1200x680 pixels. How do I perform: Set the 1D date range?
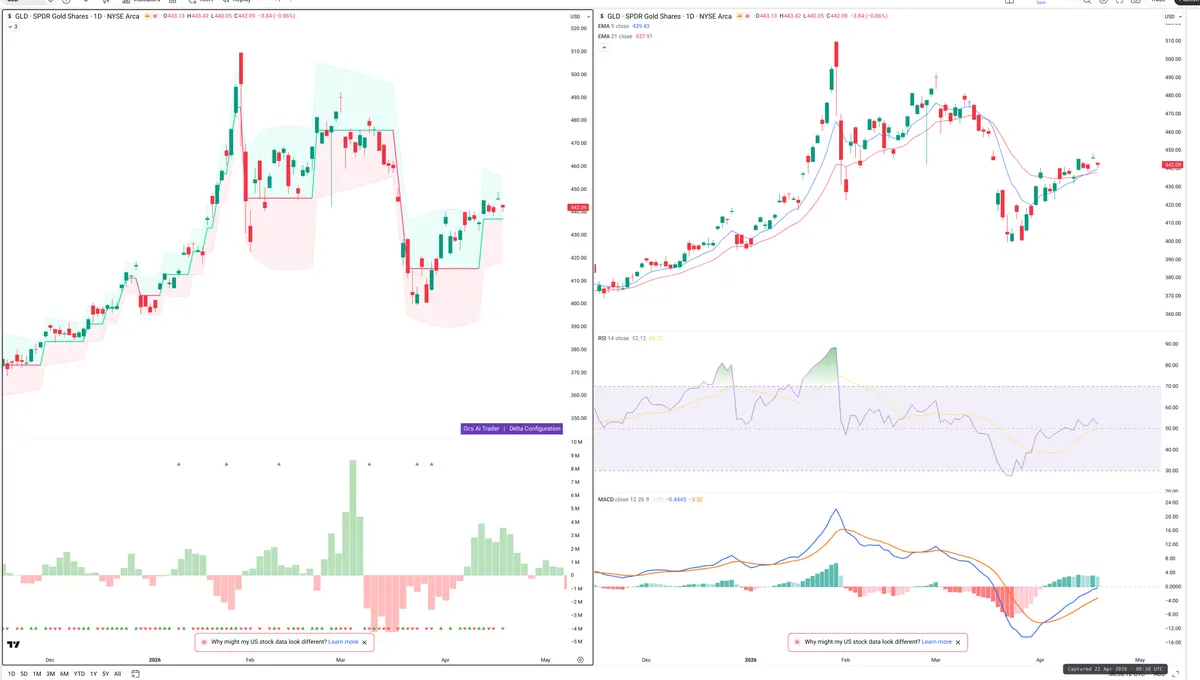point(11,674)
